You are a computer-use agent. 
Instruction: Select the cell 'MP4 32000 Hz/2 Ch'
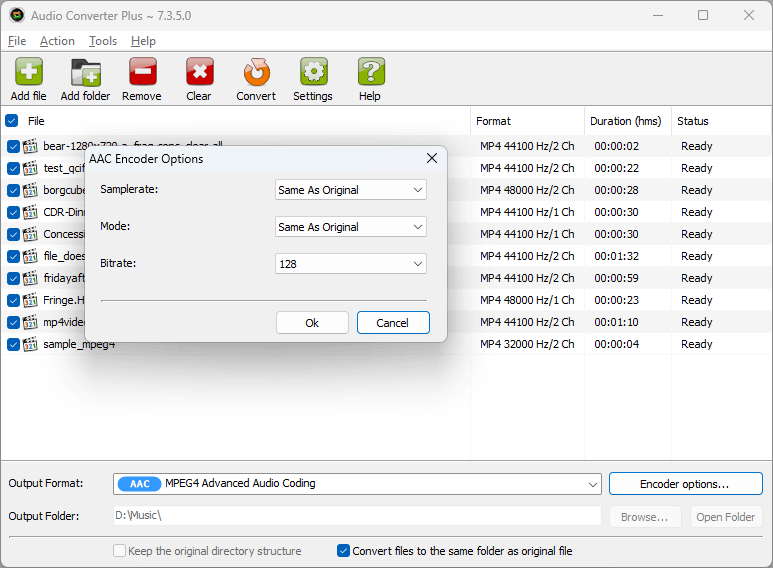click(x=527, y=344)
